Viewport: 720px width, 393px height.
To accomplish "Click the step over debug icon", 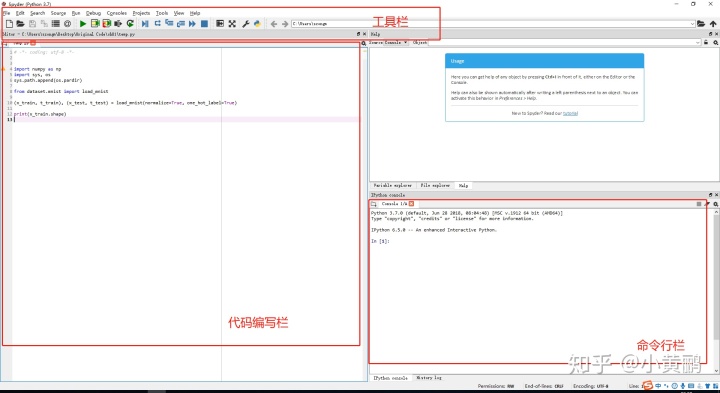I will [158, 23].
